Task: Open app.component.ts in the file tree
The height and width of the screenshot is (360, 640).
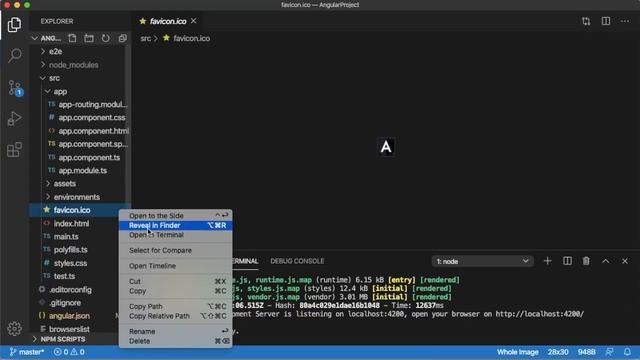Action: coord(89,158)
